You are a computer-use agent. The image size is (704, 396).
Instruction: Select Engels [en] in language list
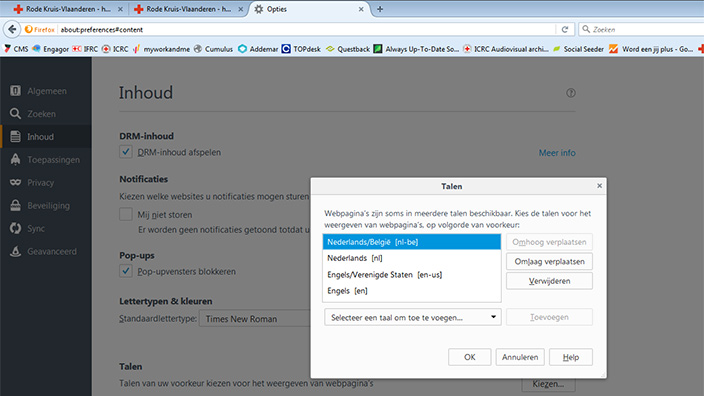(x=412, y=291)
